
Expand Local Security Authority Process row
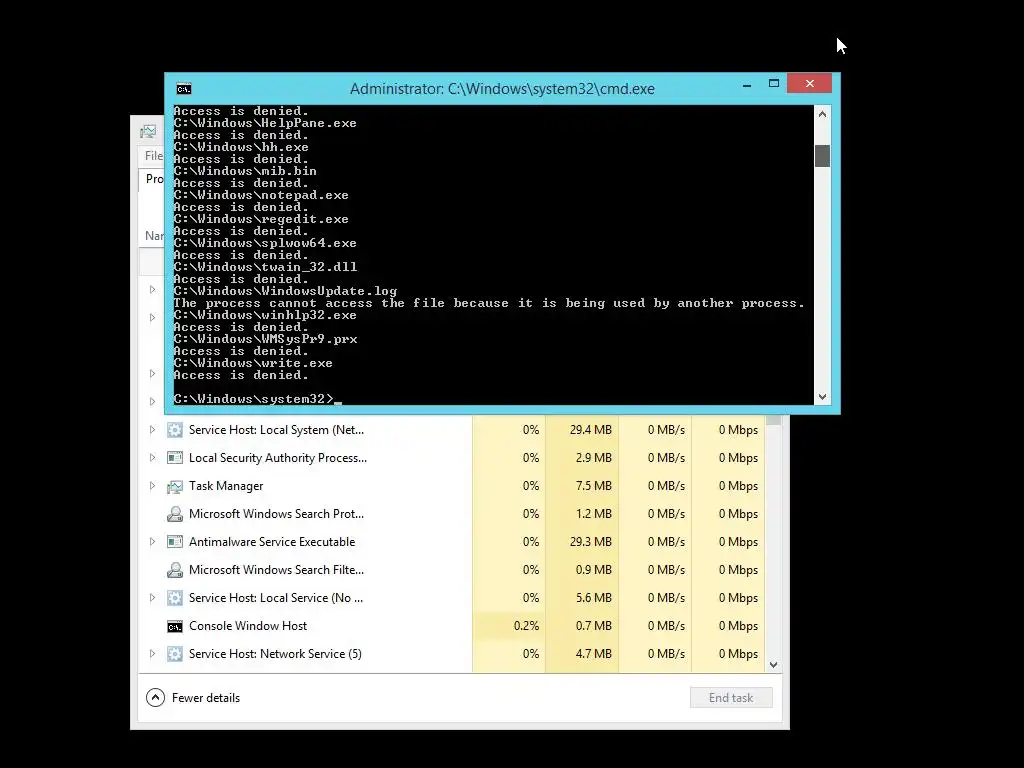click(x=152, y=458)
